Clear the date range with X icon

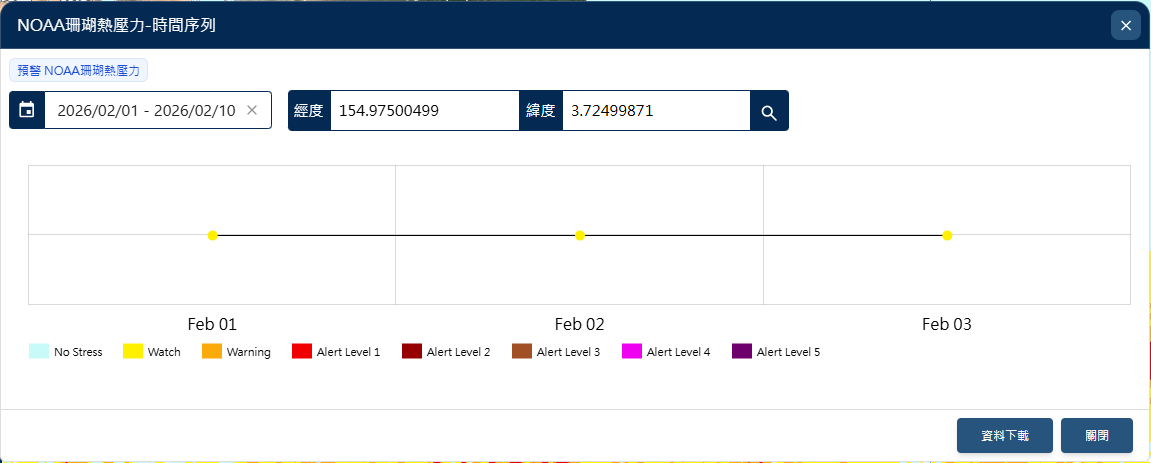pos(252,110)
